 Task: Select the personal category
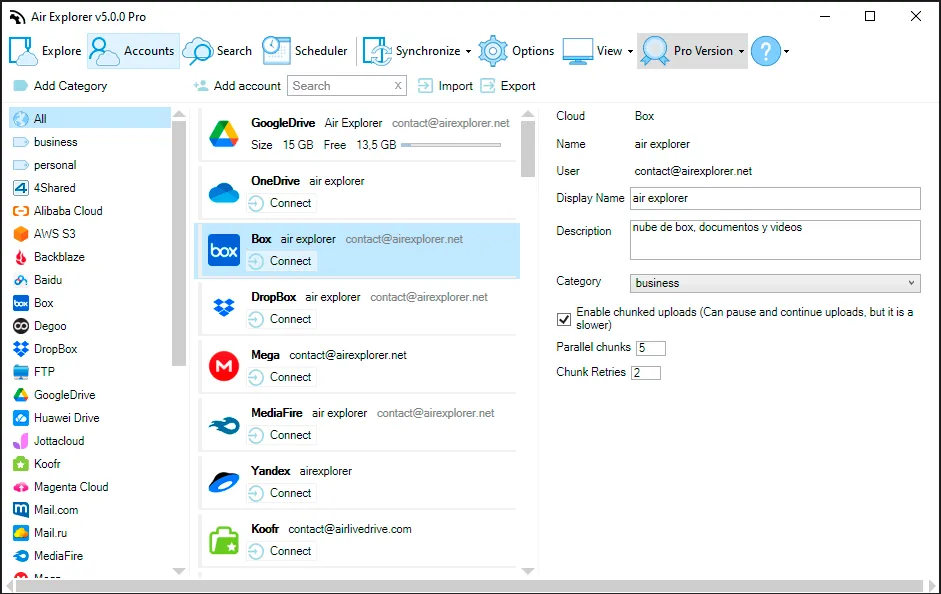pos(90,165)
